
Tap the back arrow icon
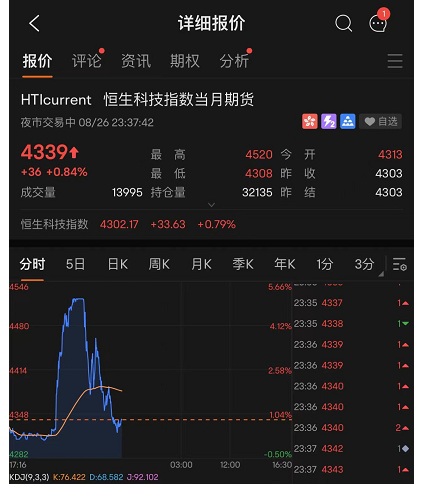pos(34,23)
